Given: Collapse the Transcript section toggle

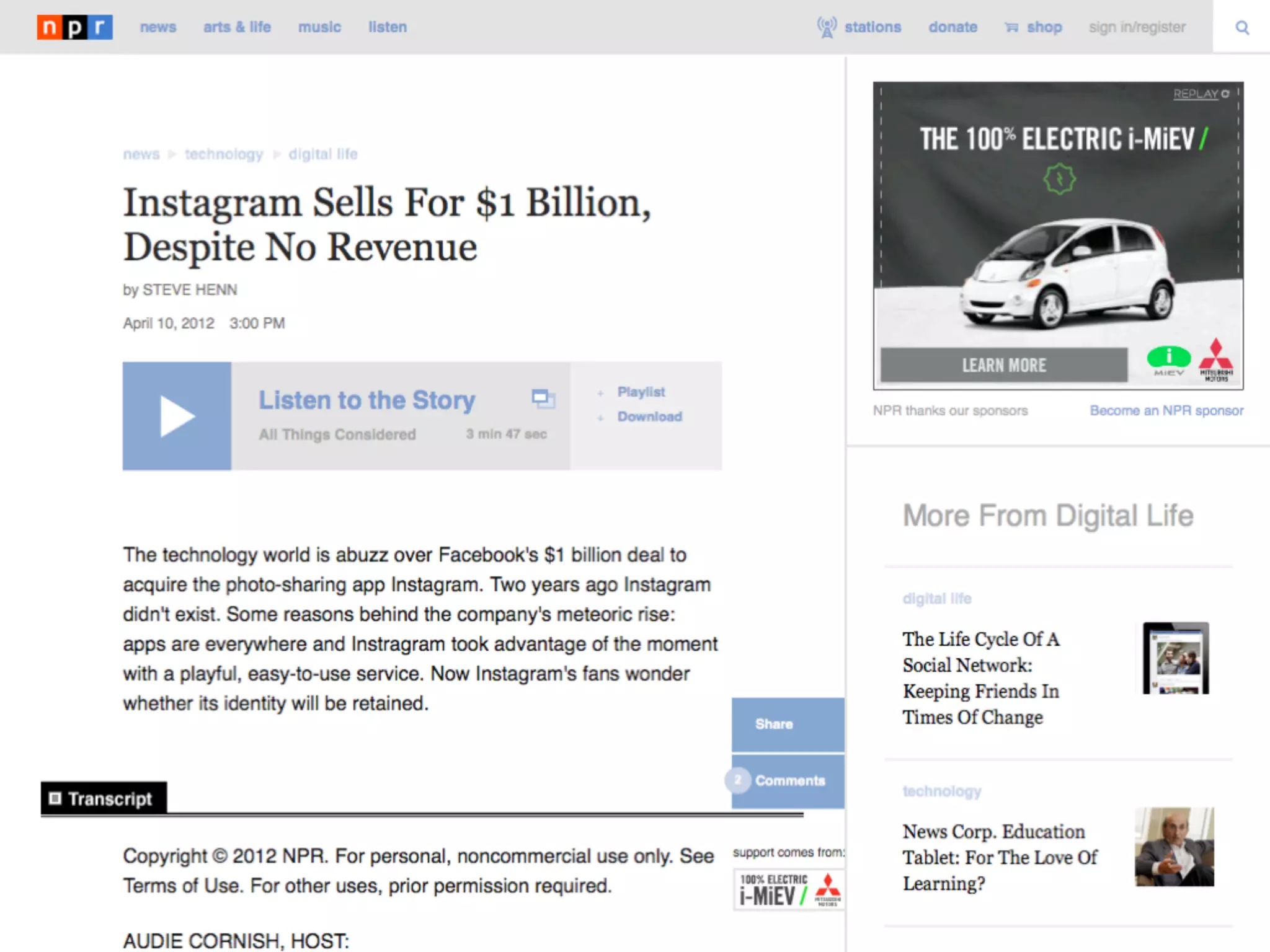Looking at the screenshot, I should 55,798.
